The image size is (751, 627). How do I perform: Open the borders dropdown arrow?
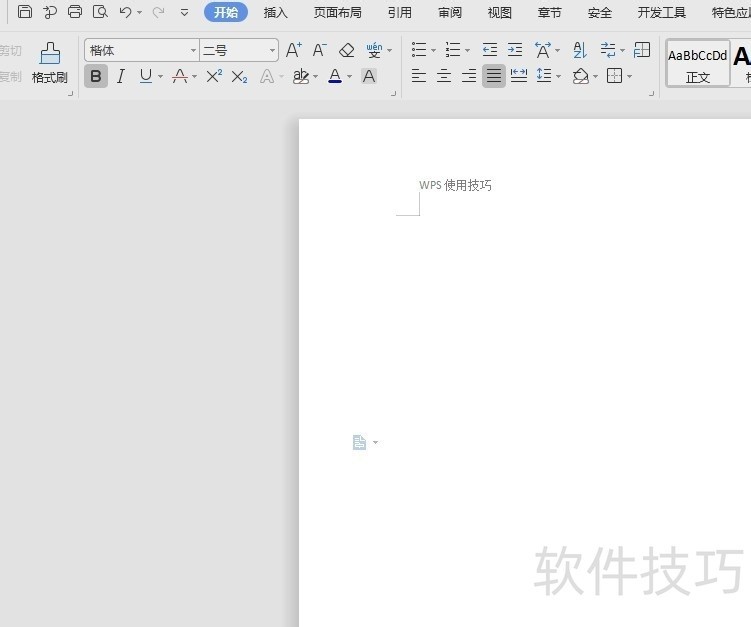coord(629,77)
